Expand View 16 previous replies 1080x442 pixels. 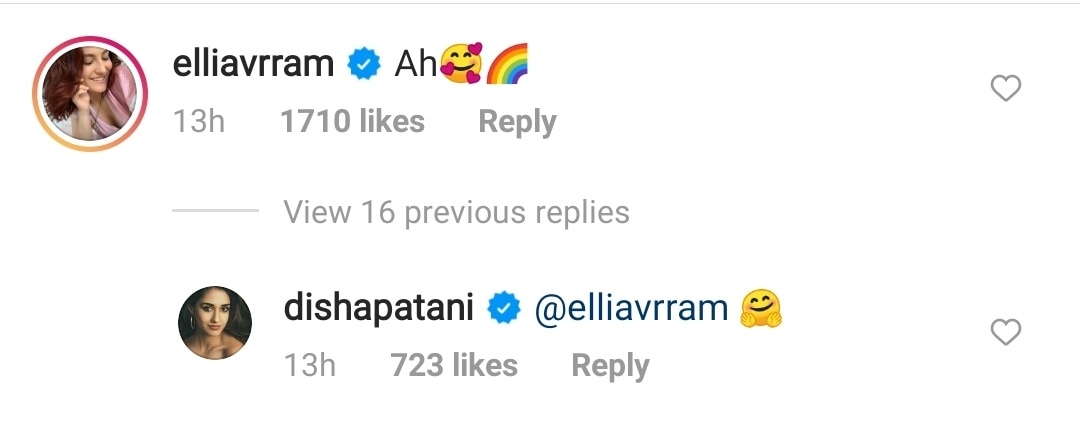click(x=456, y=212)
